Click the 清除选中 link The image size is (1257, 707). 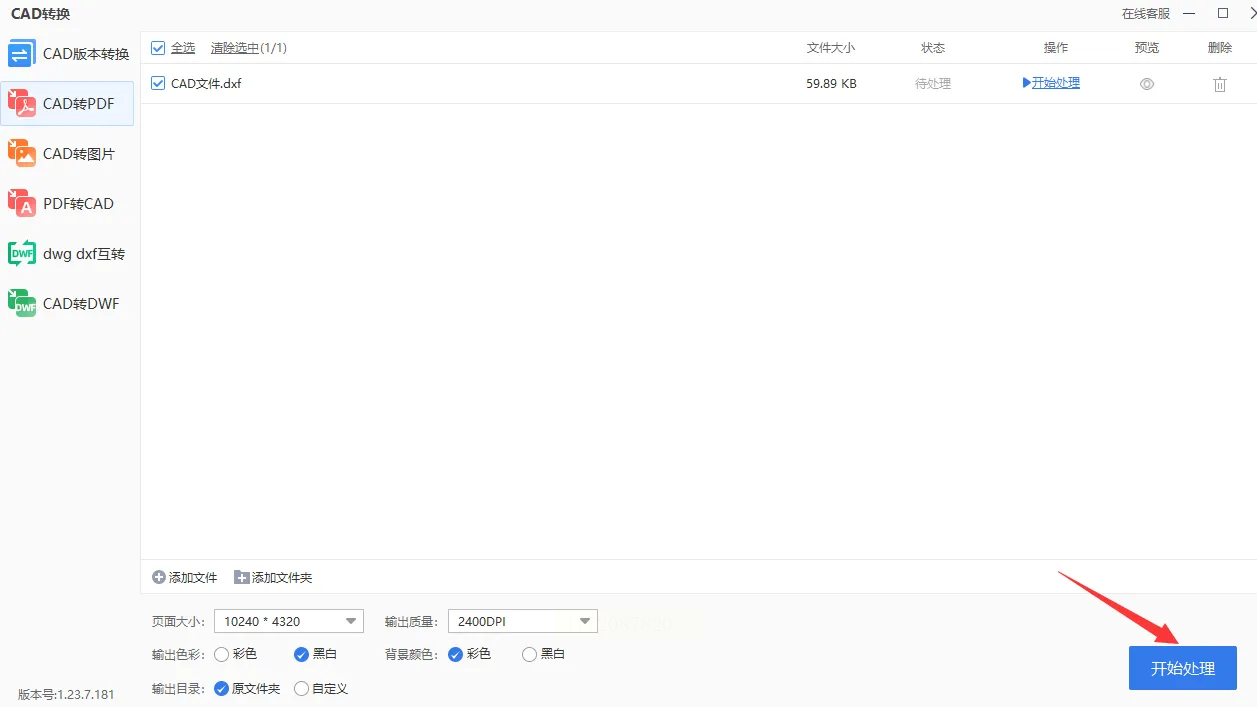click(234, 48)
